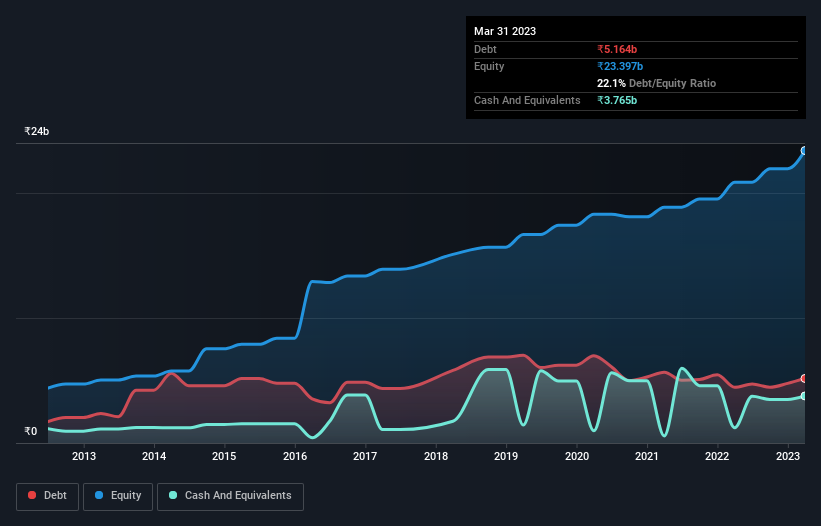Click the blue Equity legend dot

pyautogui.click(x=99, y=495)
